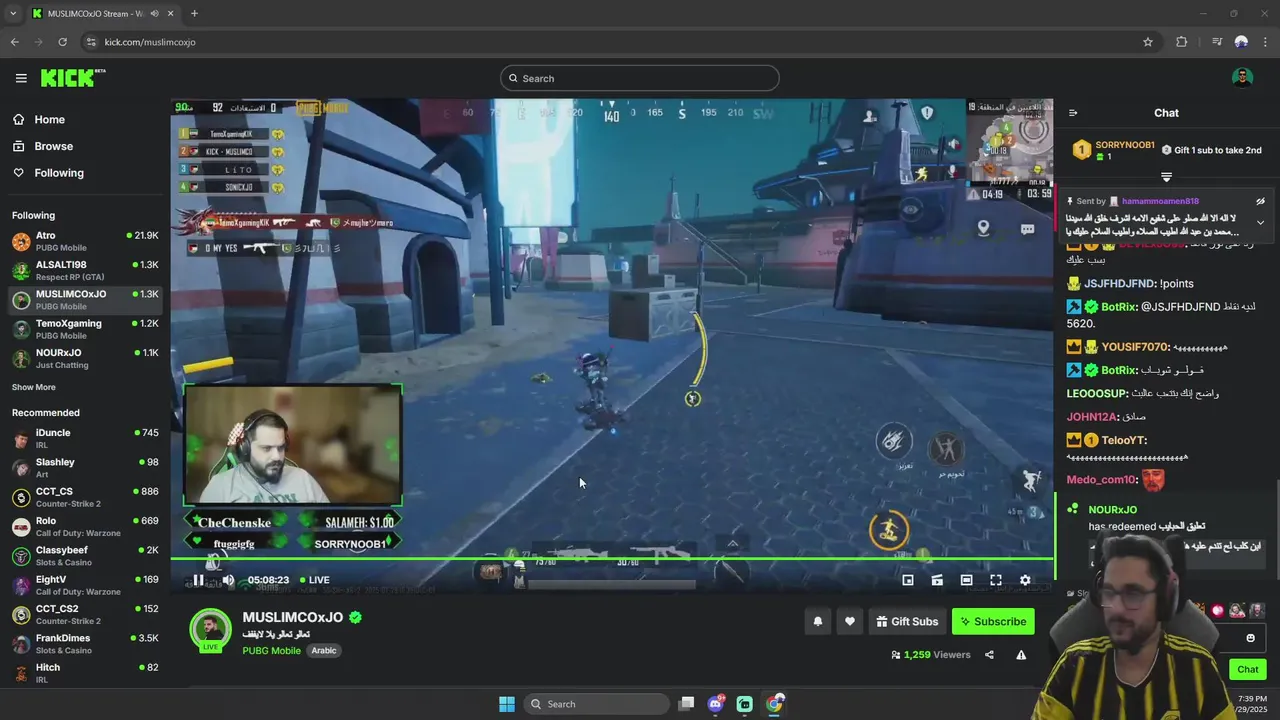The image size is (1280, 720).
Task: Open the emoji picker in chat input
Action: 1250,638
